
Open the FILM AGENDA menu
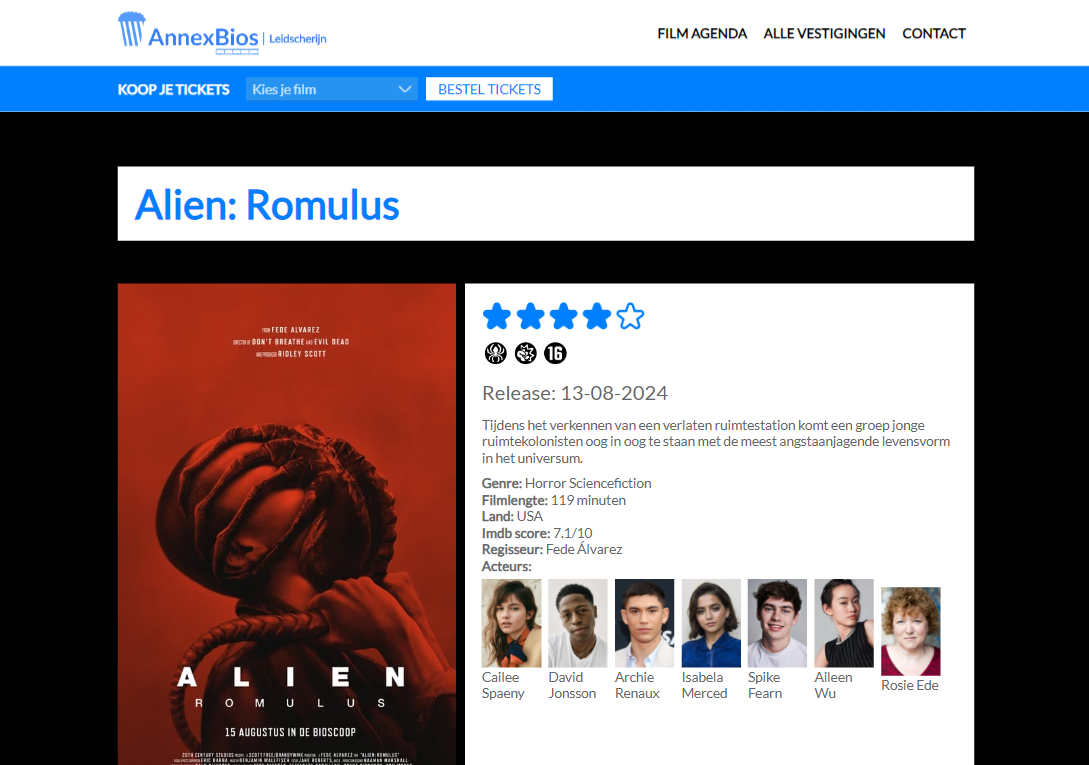pos(701,33)
